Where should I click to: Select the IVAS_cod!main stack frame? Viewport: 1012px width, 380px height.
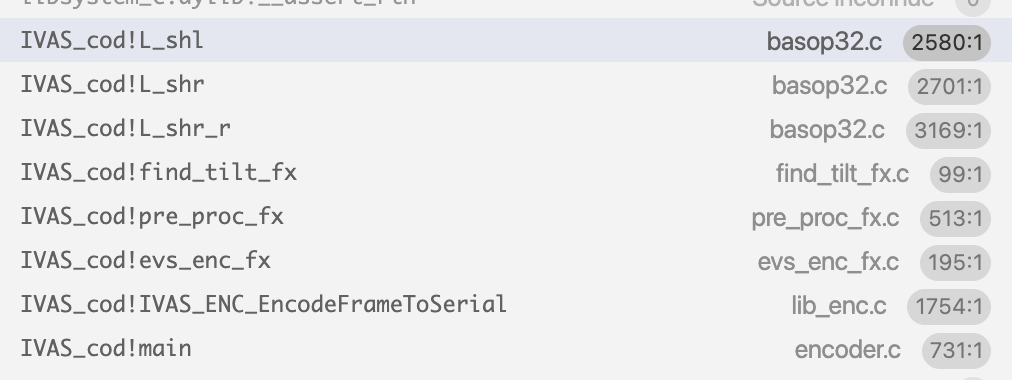tap(506, 348)
